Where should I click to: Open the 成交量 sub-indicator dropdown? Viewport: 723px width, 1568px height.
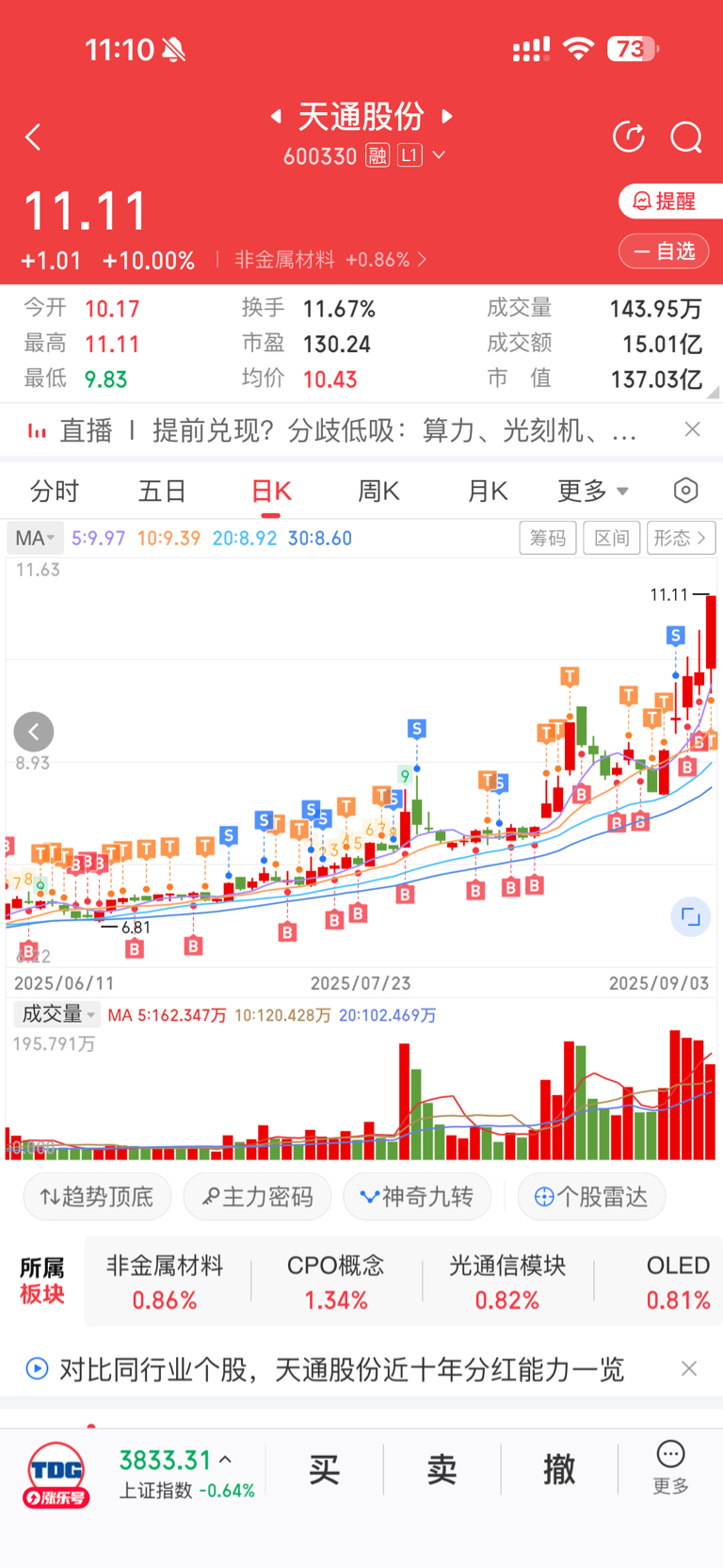pos(57,1014)
